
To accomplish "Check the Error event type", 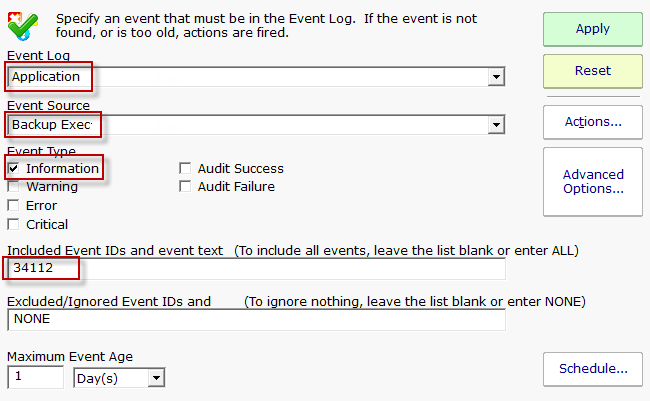I will tap(13, 206).
